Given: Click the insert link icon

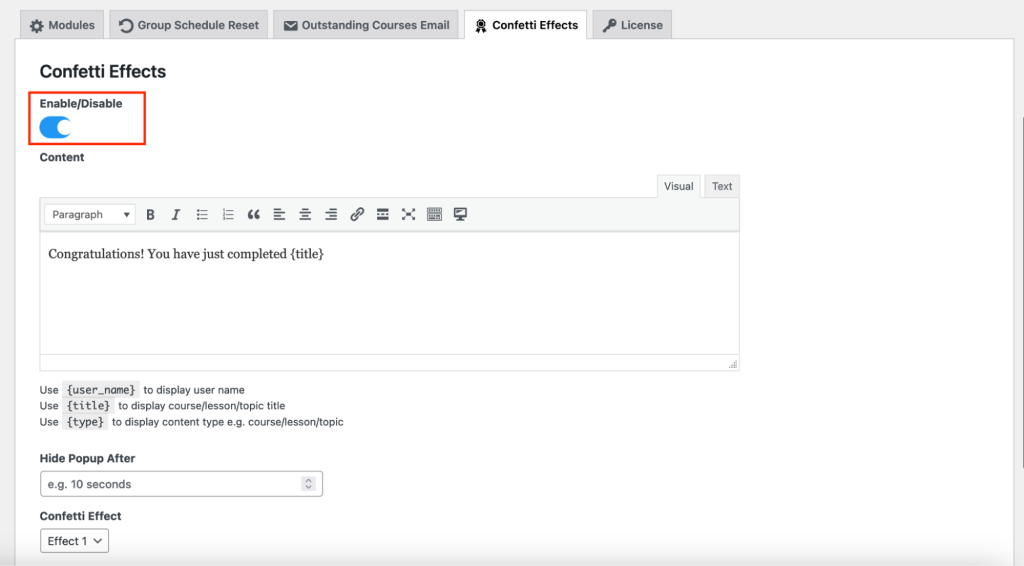Looking at the screenshot, I should pos(357,214).
